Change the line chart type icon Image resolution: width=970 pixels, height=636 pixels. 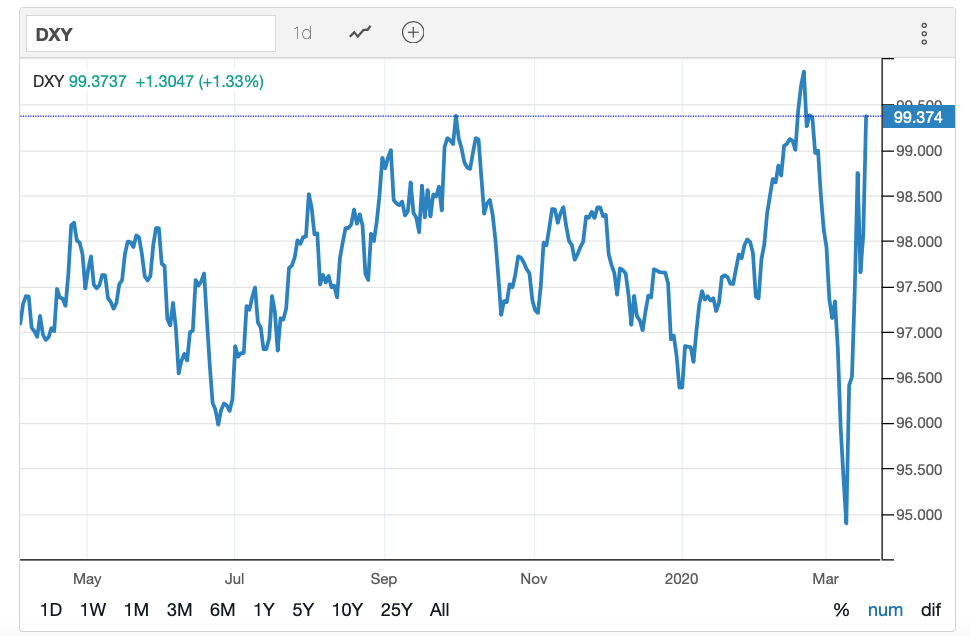pyautogui.click(x=360, y=33)
